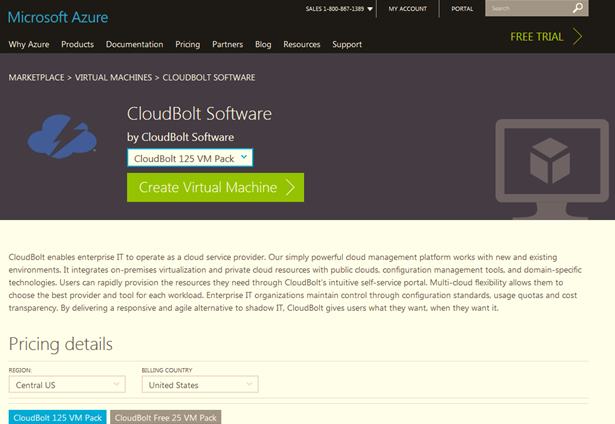Image resolution: width=615 pixels, height=424 pixels.
Task: Open the Resources menu item
Action: 302,44
